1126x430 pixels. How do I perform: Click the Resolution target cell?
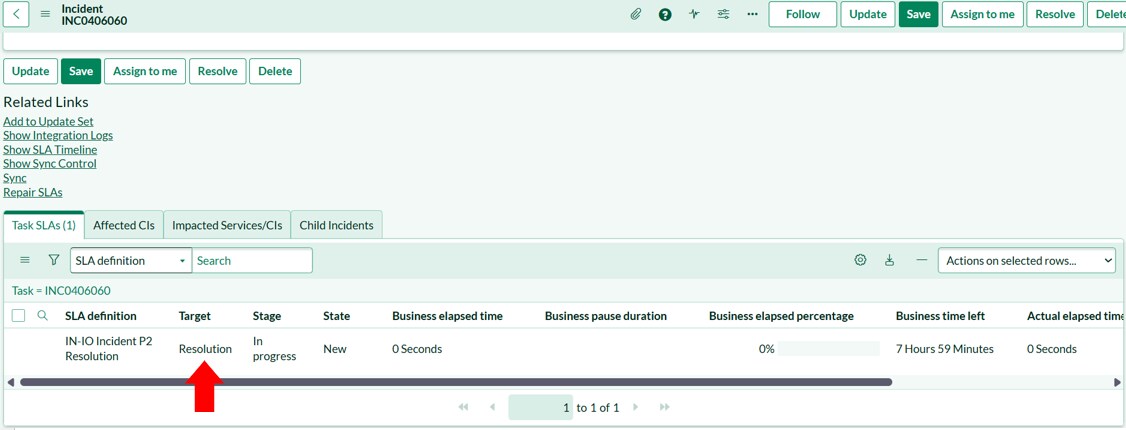tap(205, 349)
